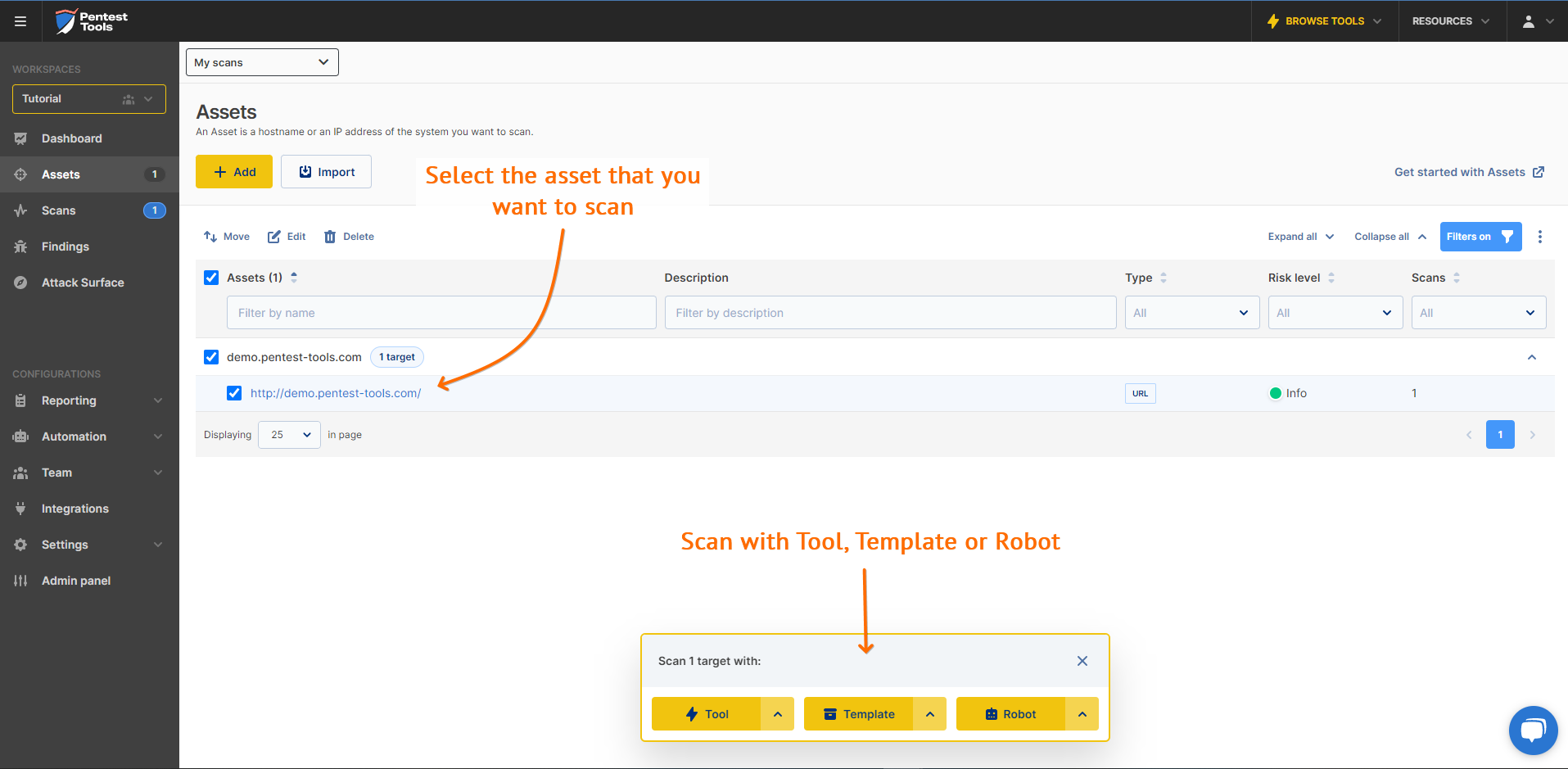Expand Template button options arrow
The width and height of the screenshot is (1568, 769).
coord(930,714)
